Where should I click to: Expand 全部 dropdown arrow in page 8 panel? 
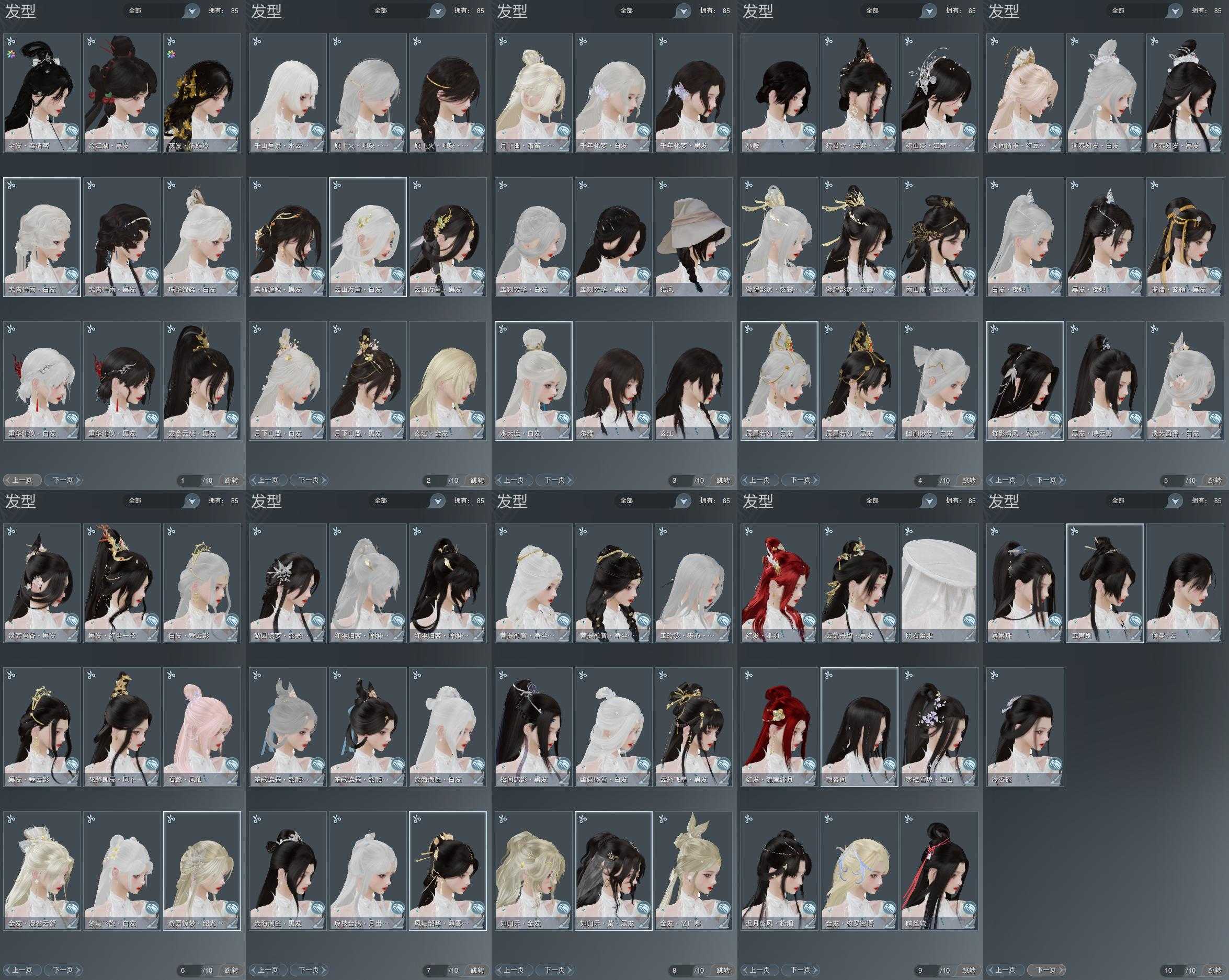(684, 501)
